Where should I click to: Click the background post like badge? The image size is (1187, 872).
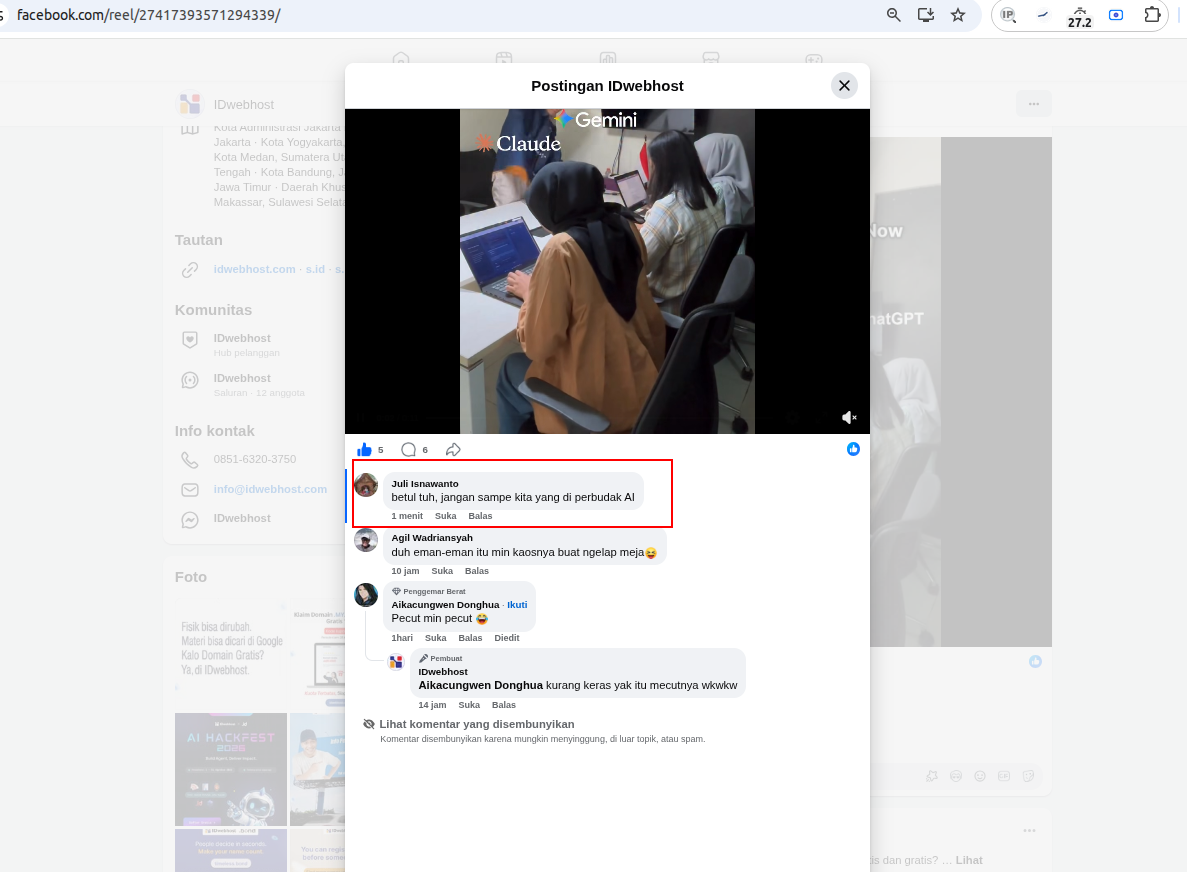tap(1035, 662)
